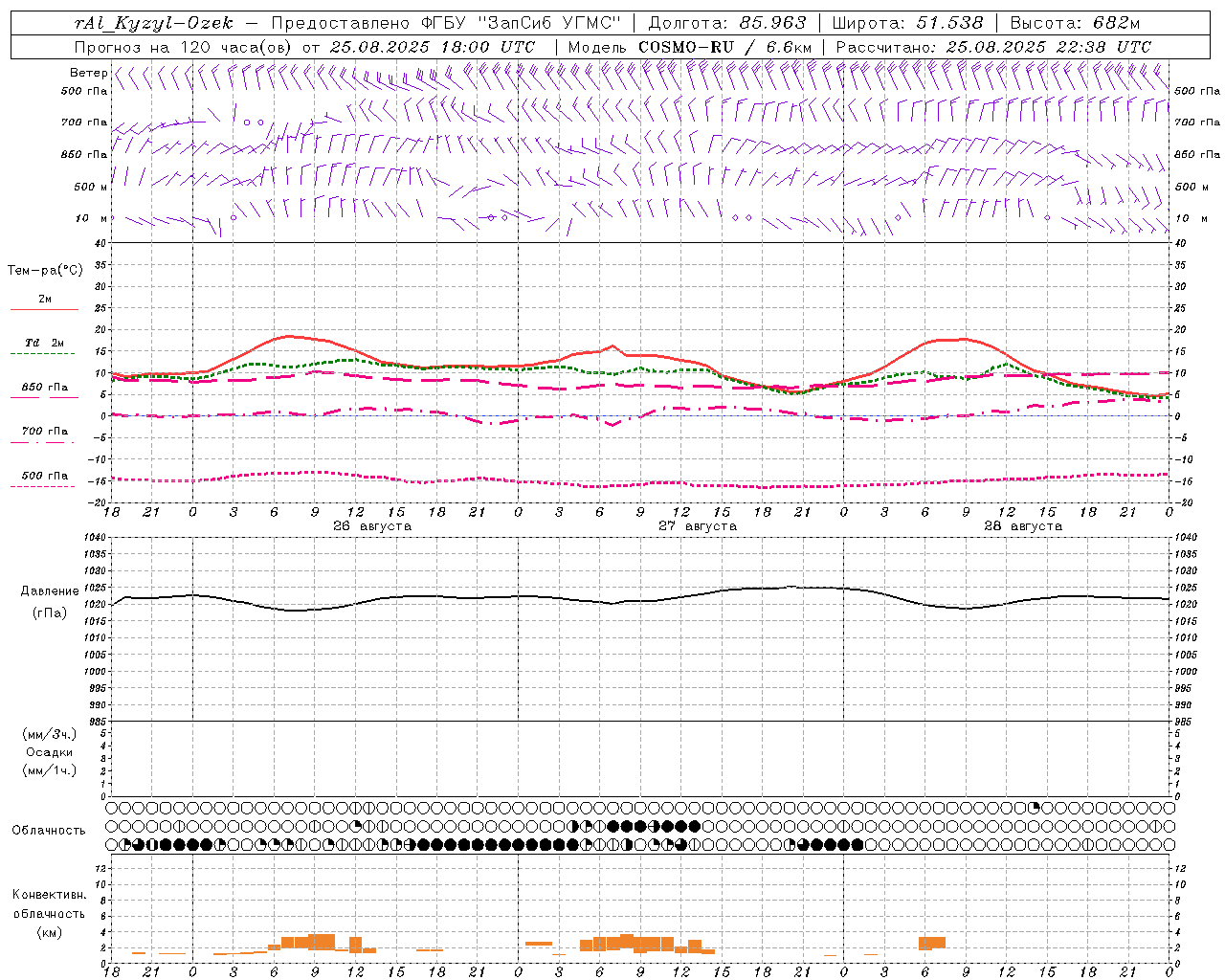Screen dimensions: 1225x980
Task: Click the model name 'COSMO-RU / 6.6км'
Action: coord(725,47)
